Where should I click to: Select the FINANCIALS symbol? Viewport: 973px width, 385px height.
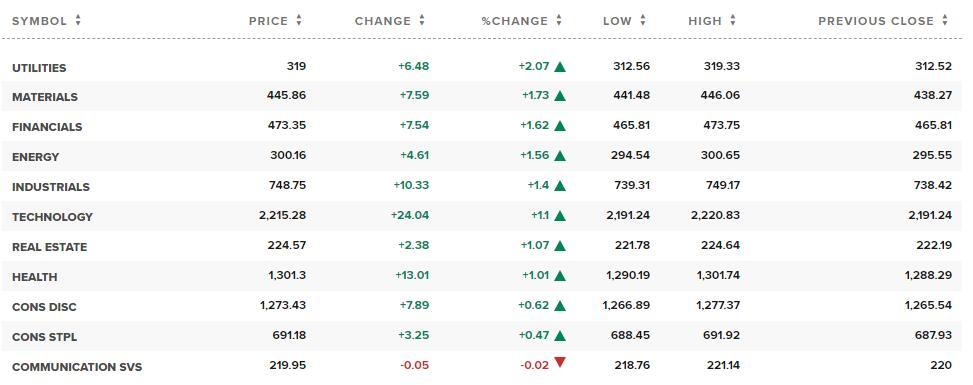pos(47,127)
